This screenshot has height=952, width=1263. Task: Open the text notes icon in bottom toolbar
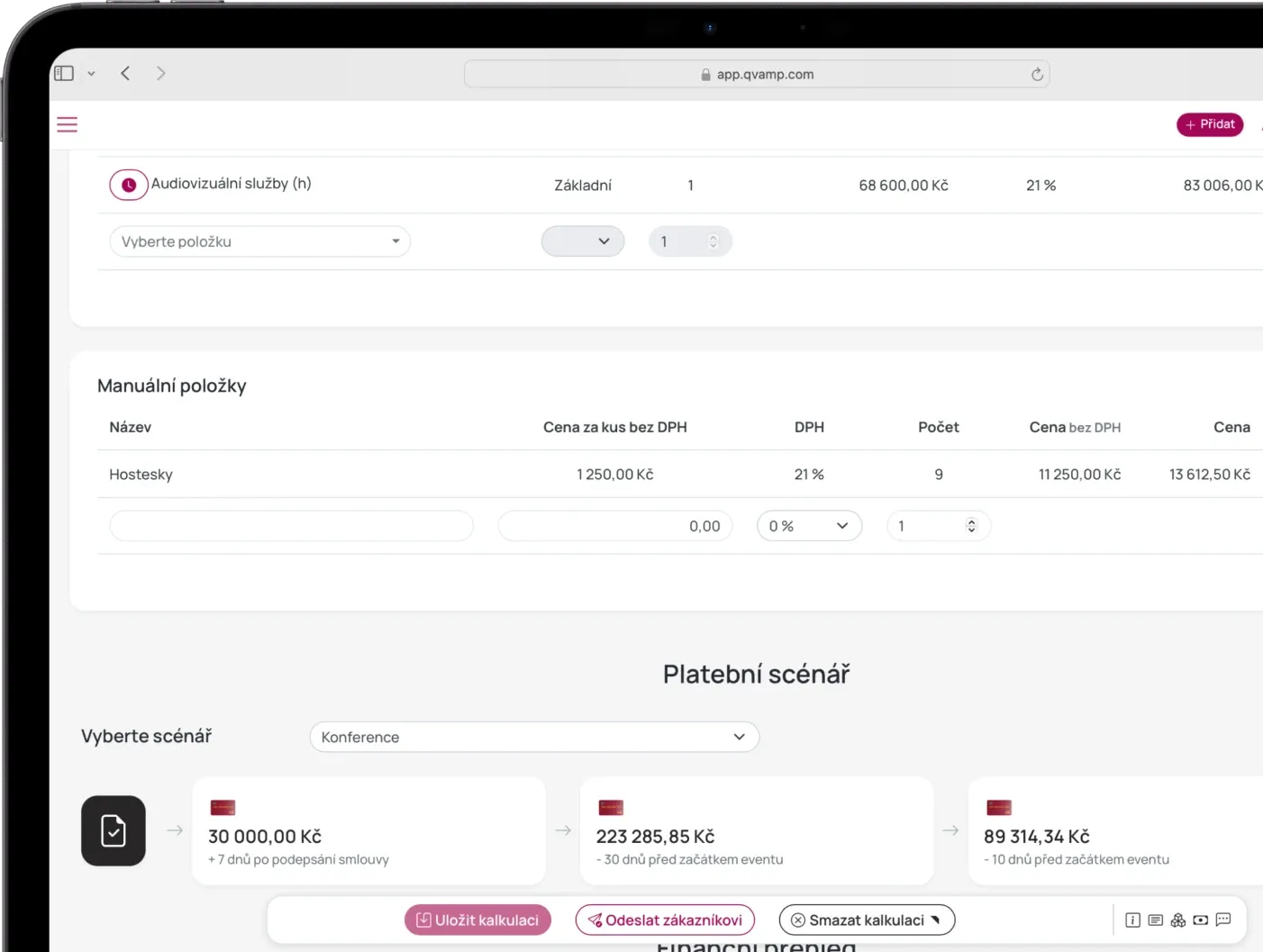[x=1155, y=920]
